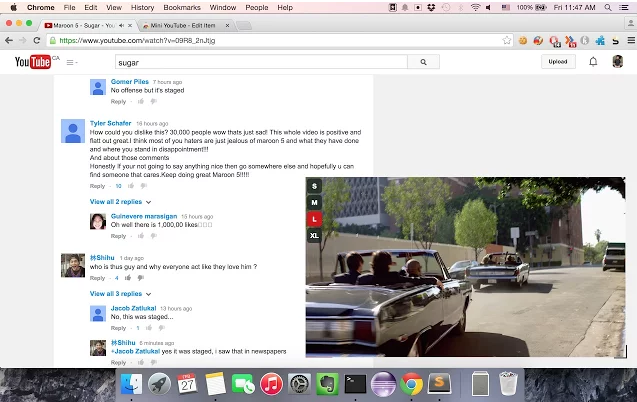Screen dimensions: 637x402
Task: Expand 'View all 3 replies'
Action: pos(118,294)
